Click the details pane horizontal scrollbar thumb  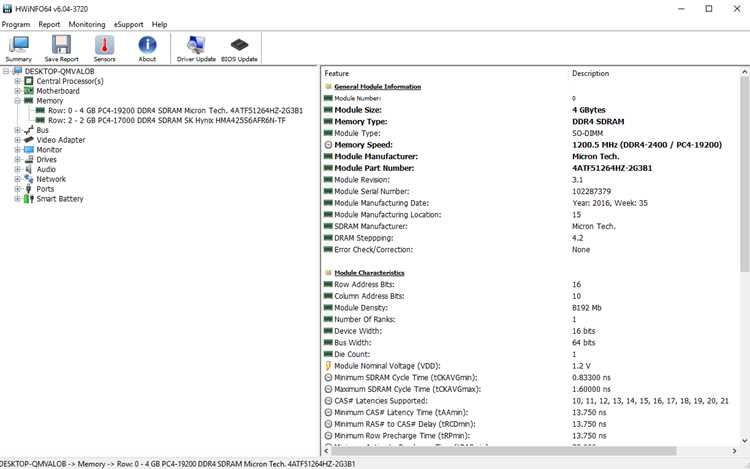(504, 450)
